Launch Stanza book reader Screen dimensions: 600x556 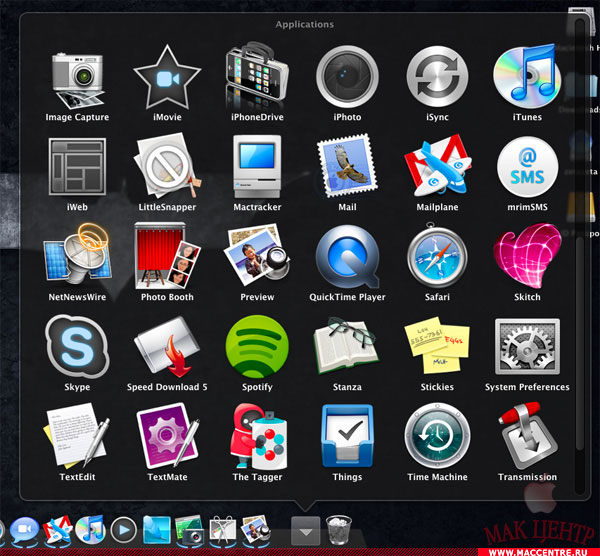(347, 346)
